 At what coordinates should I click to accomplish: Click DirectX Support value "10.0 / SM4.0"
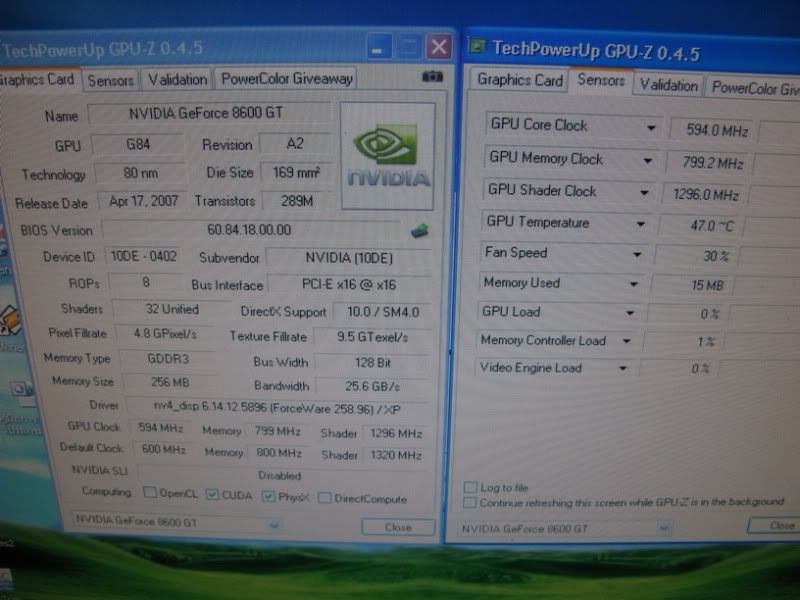point(383,312)
